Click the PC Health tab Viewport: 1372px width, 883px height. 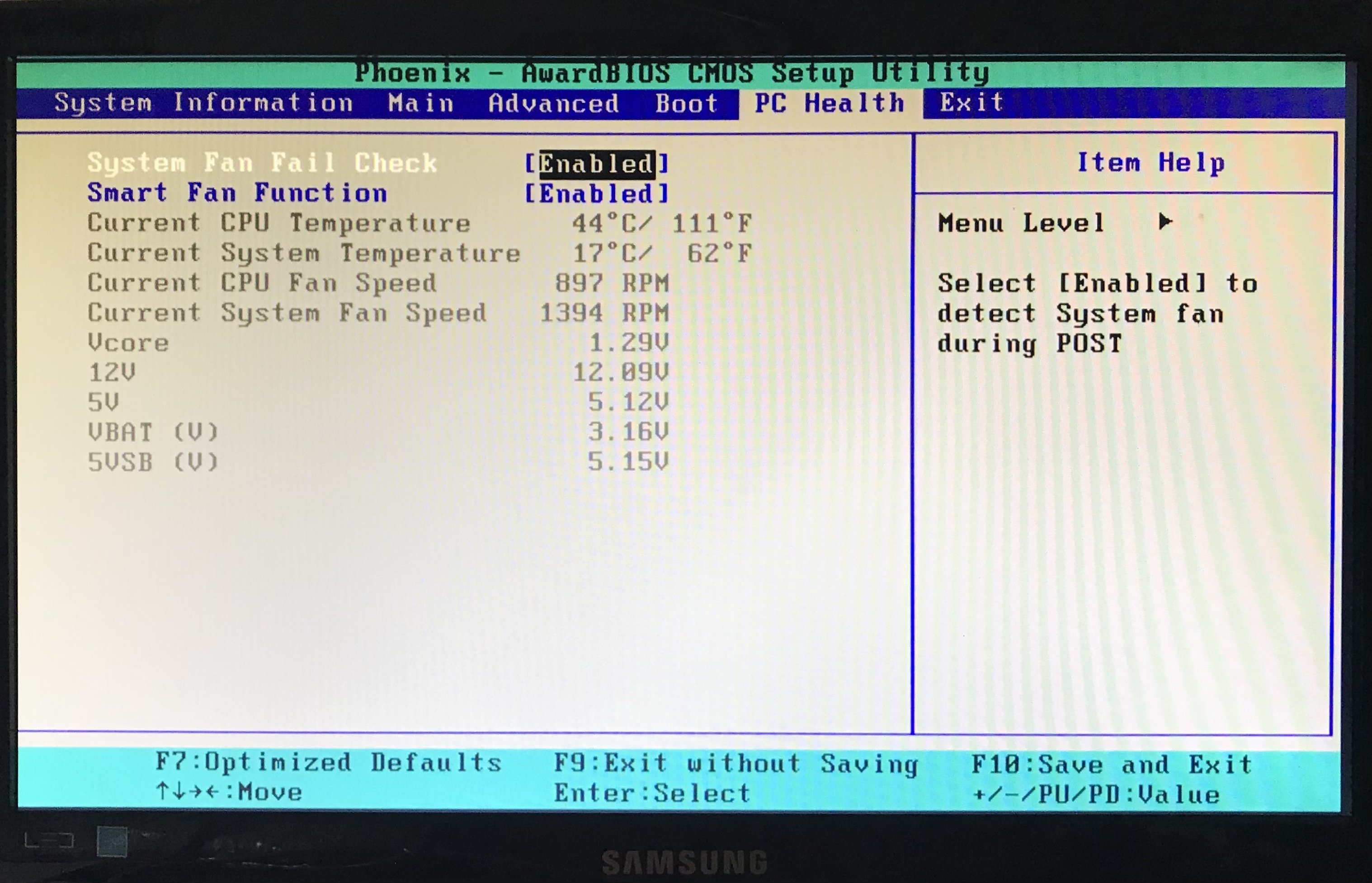[x=830, y=104]
